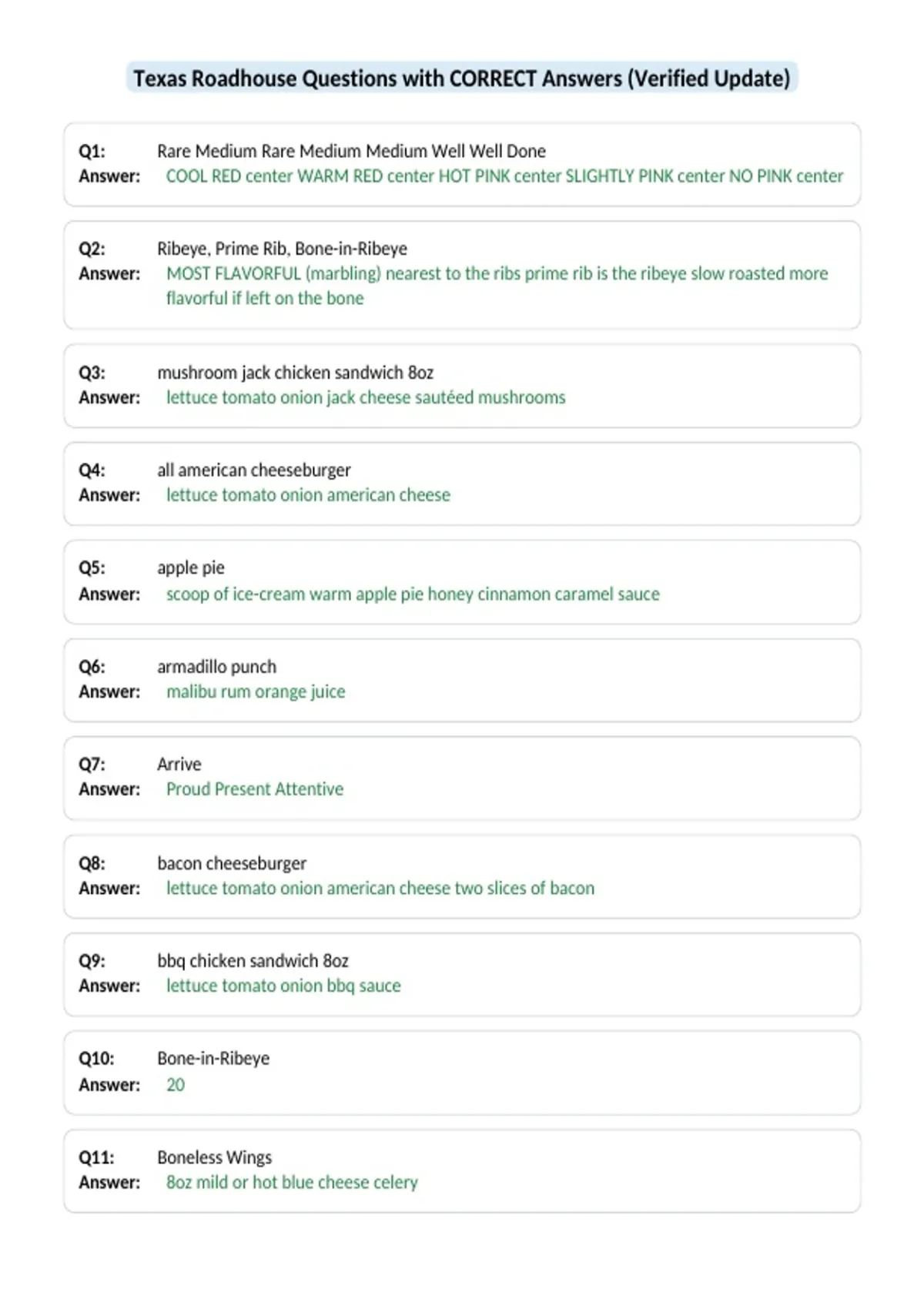This screenshot has height=1309, width=924.
Task: Click the two slices of bacon answer
Action: pyautogui.click(x=380, y=888)
